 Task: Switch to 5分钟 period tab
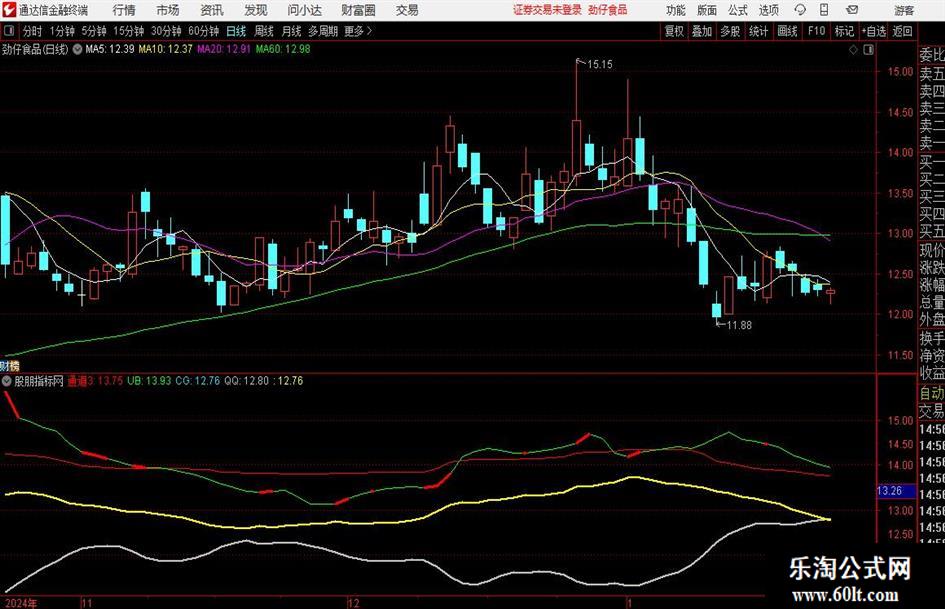[94, 31]
